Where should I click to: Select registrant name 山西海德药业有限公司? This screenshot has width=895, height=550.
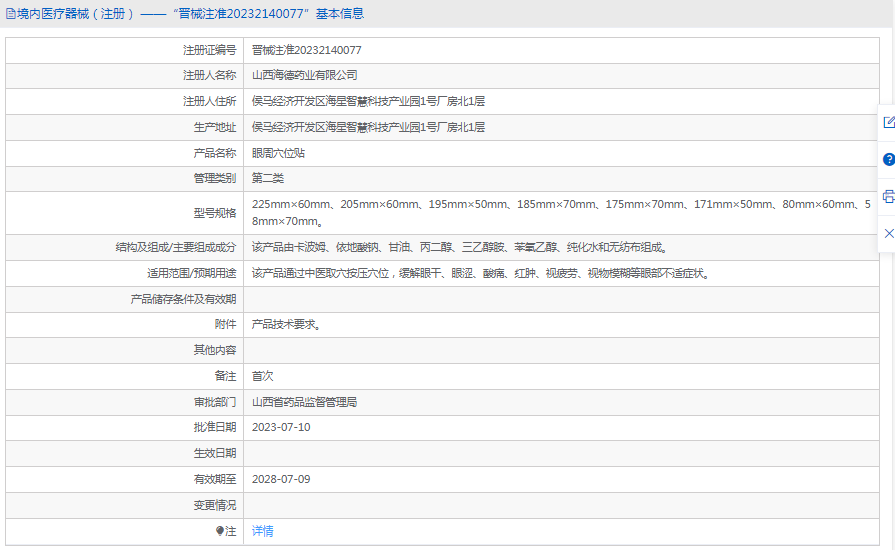tap(304, 75)
